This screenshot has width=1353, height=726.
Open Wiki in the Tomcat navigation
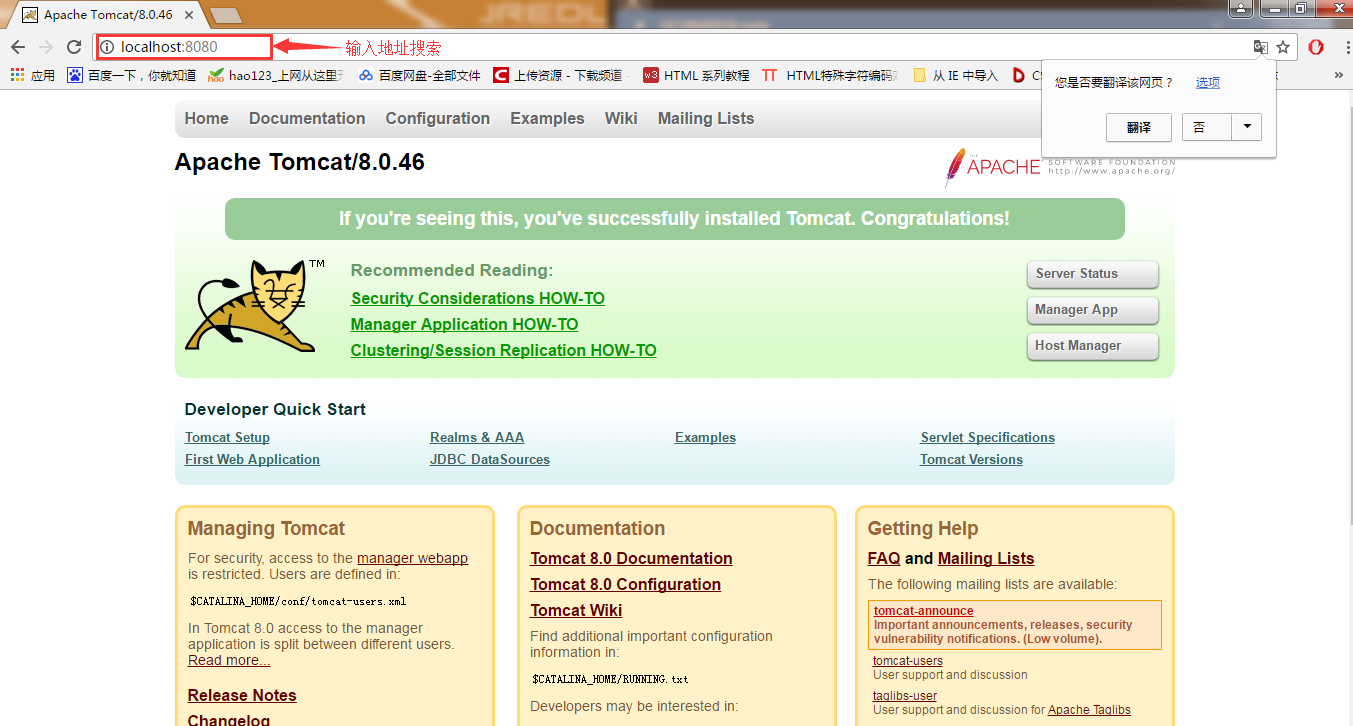(x=621, y=118)
